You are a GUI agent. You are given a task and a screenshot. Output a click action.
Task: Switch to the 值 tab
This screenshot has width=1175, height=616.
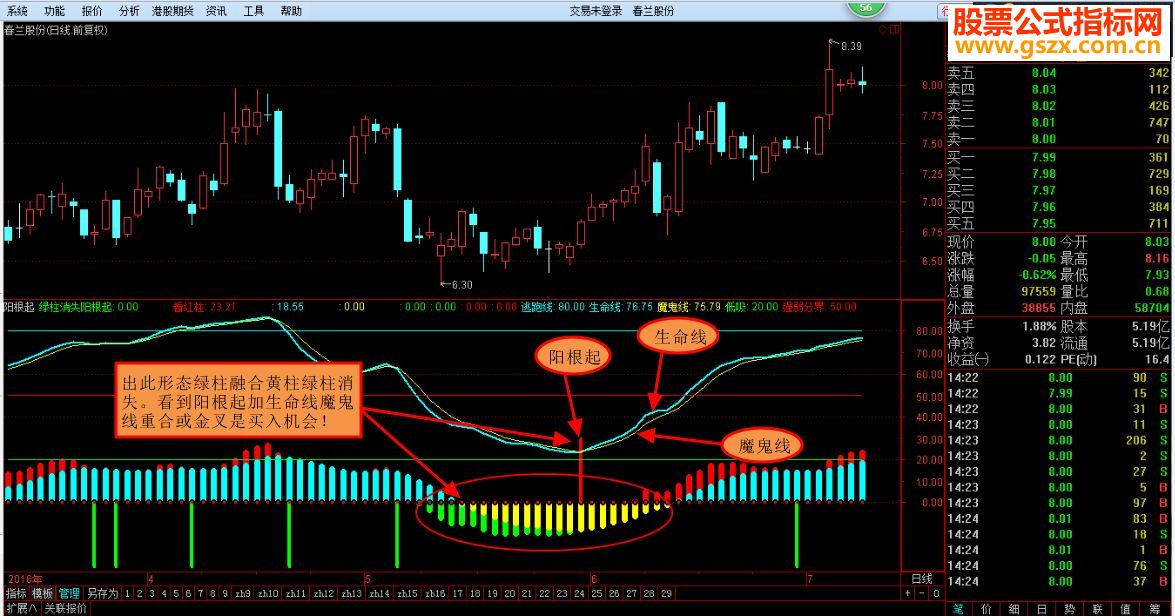[x=1125, y=609]
